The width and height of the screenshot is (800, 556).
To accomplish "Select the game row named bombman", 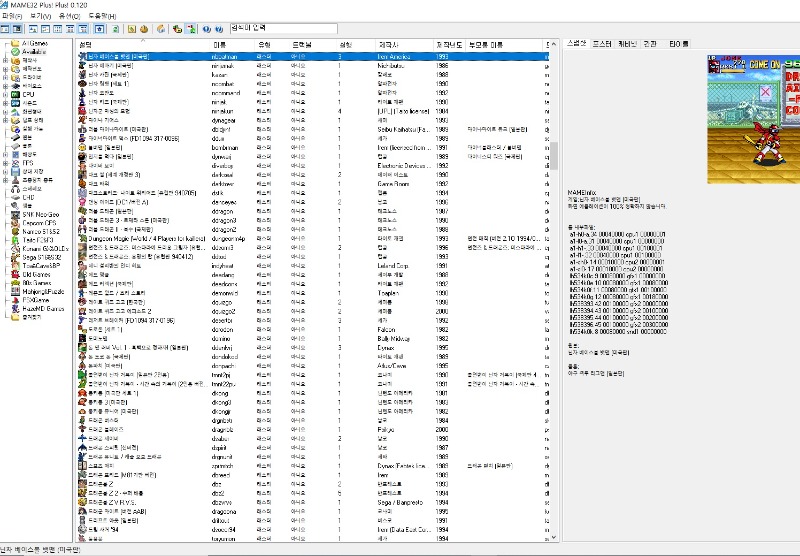I will 311,147.
